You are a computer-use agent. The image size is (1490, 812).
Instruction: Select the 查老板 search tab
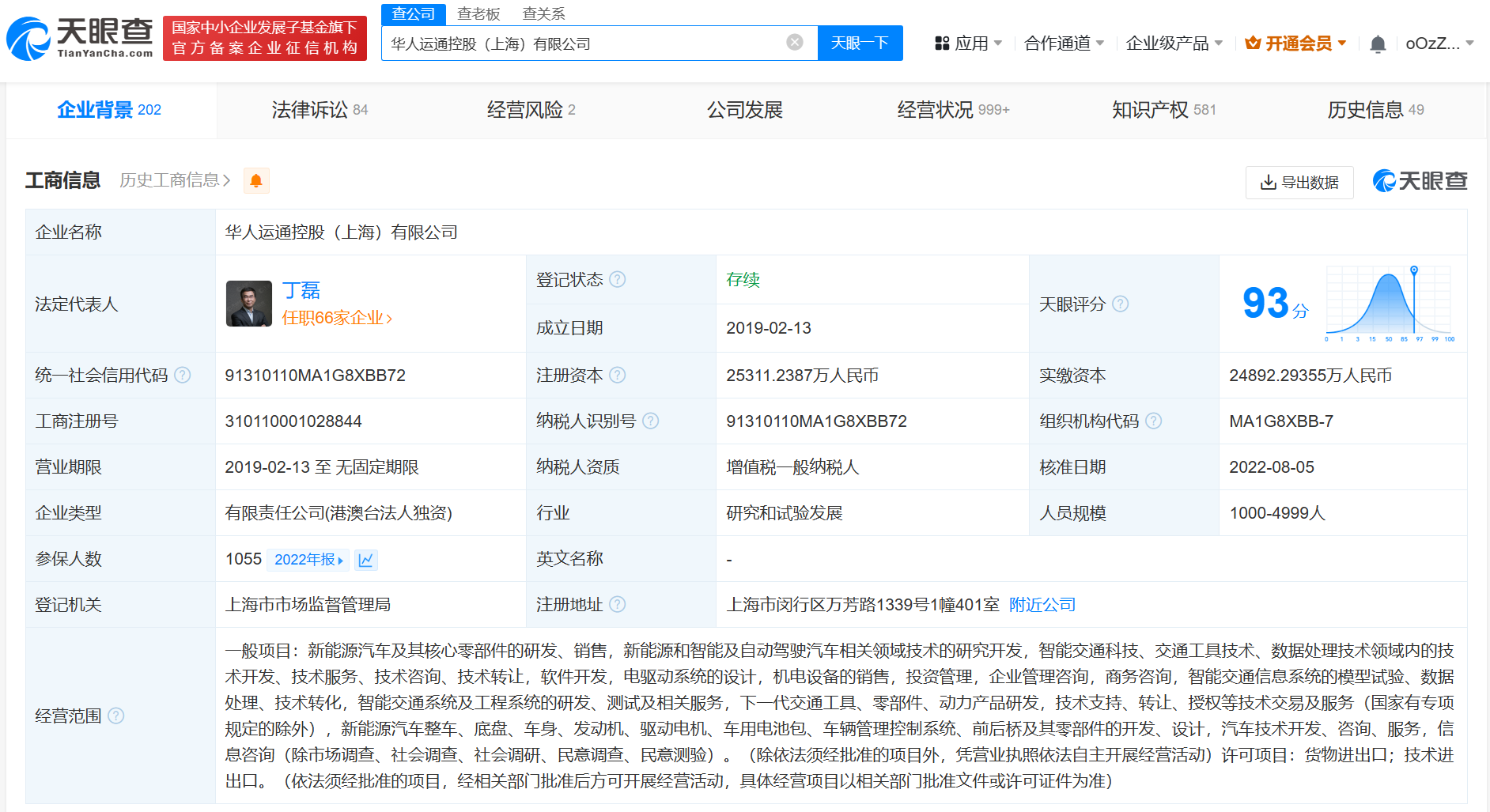(478, 14)
